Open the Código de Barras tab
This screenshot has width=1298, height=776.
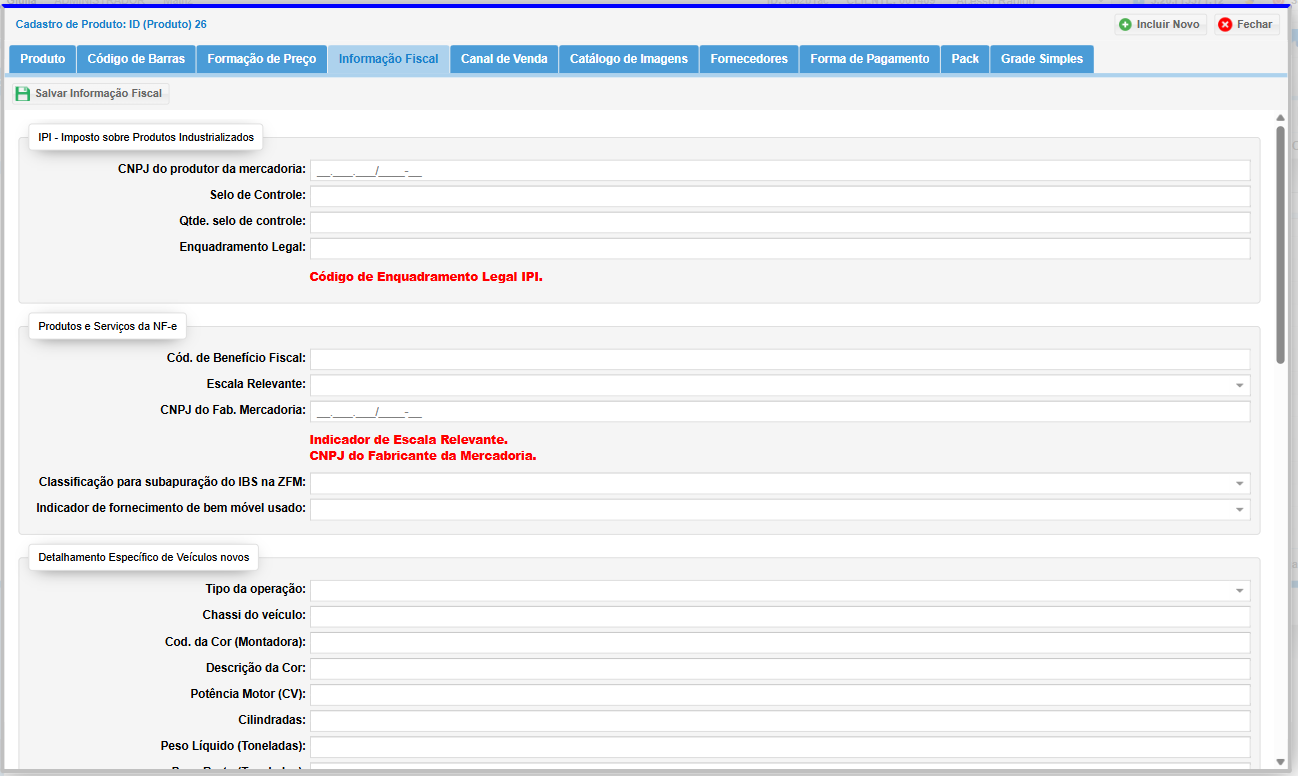point(136,59)
